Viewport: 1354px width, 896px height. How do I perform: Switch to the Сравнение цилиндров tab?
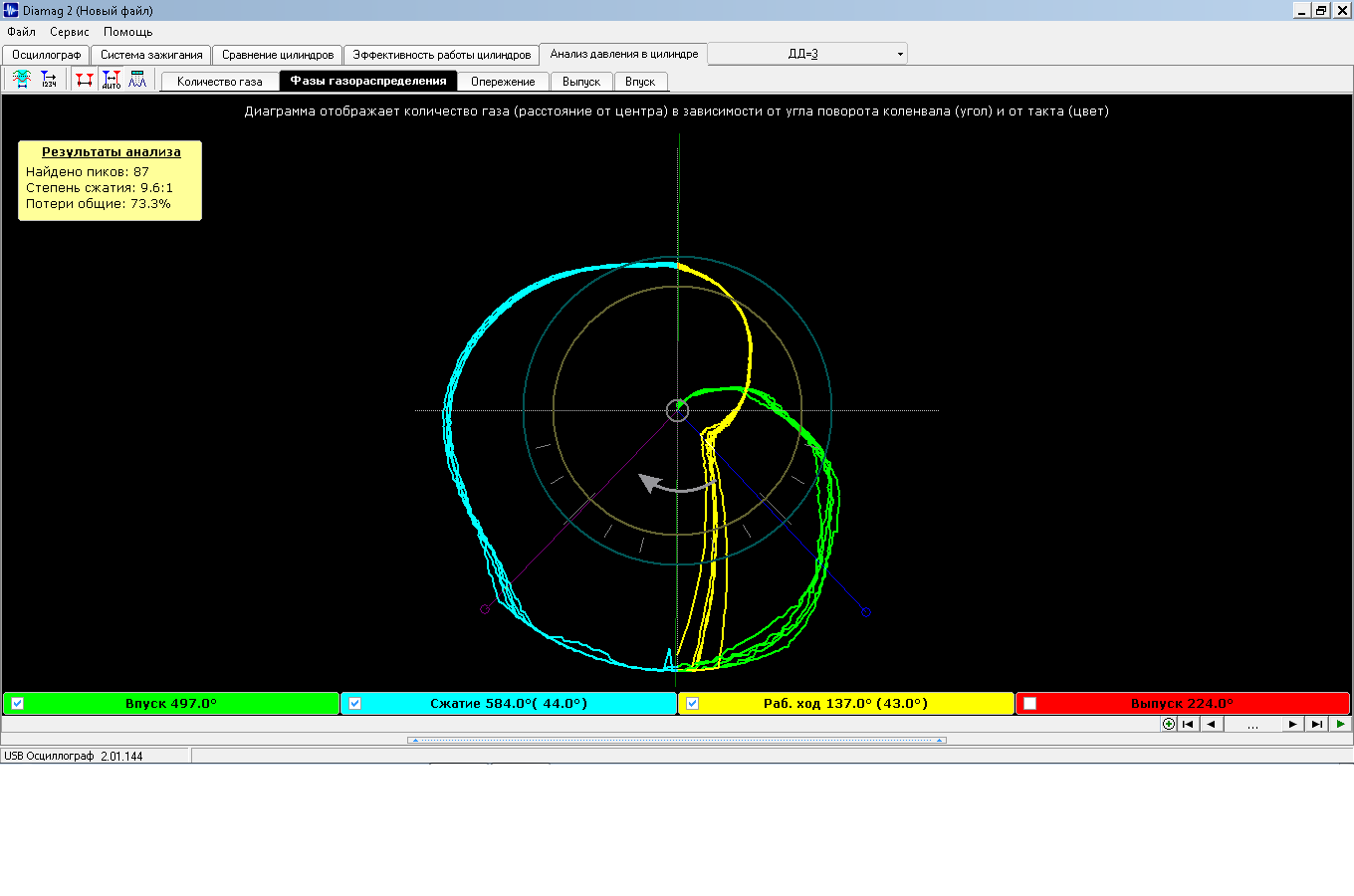(278, 55)
